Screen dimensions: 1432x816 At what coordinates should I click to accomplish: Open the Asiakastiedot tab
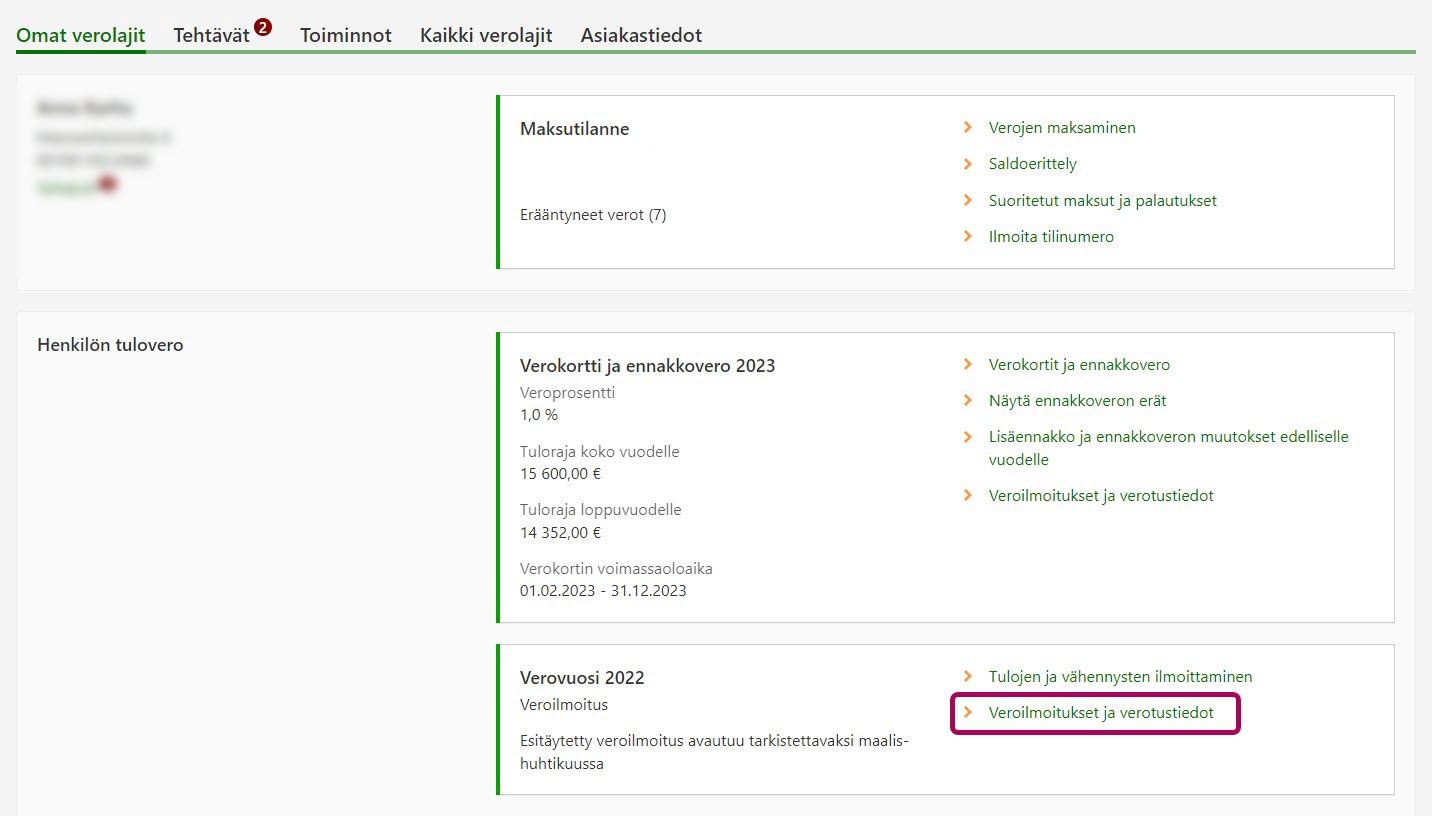click(x=641, y=35)
